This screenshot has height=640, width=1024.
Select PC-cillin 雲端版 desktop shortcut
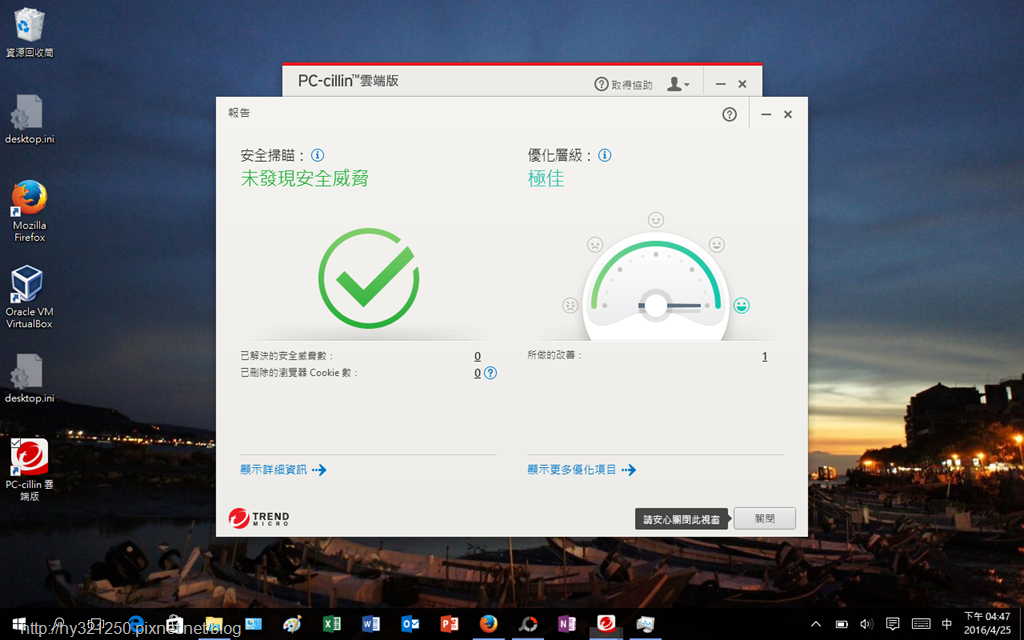pyautogui.click(x=29, y=470)
